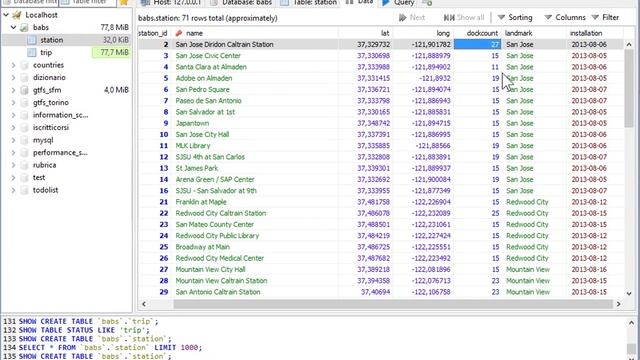Click the landmark column header
This screenshot has width=640, height=360.
(x=533, y=33)
